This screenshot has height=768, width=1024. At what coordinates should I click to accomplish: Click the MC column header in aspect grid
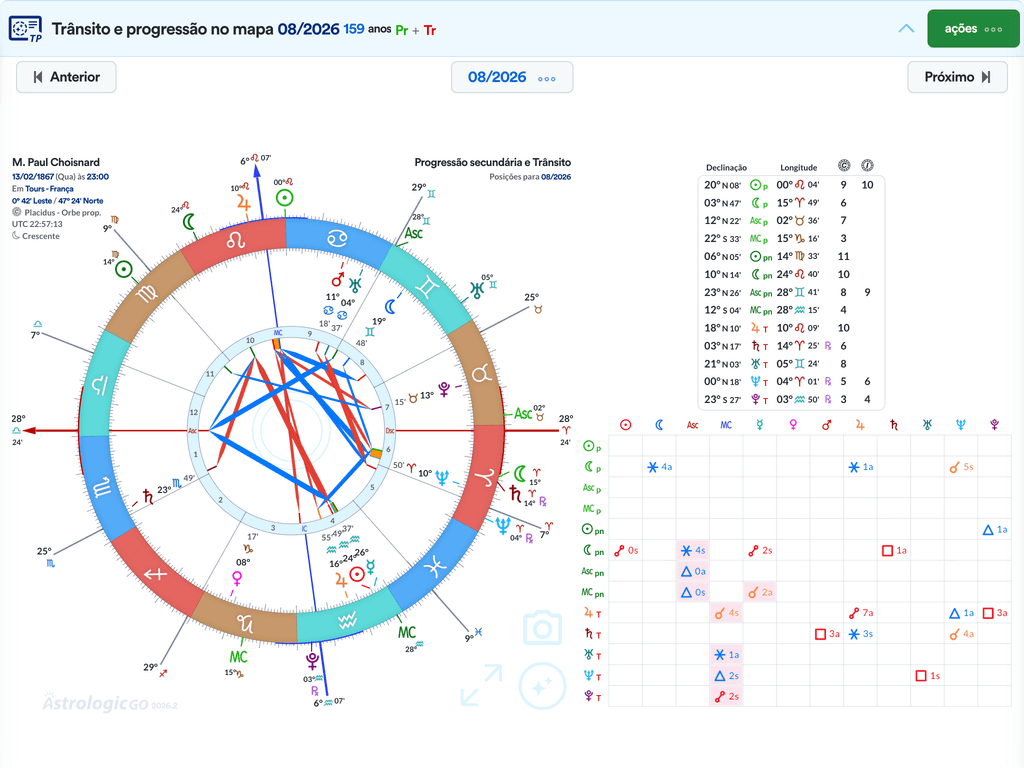click(x=726, y=425)
